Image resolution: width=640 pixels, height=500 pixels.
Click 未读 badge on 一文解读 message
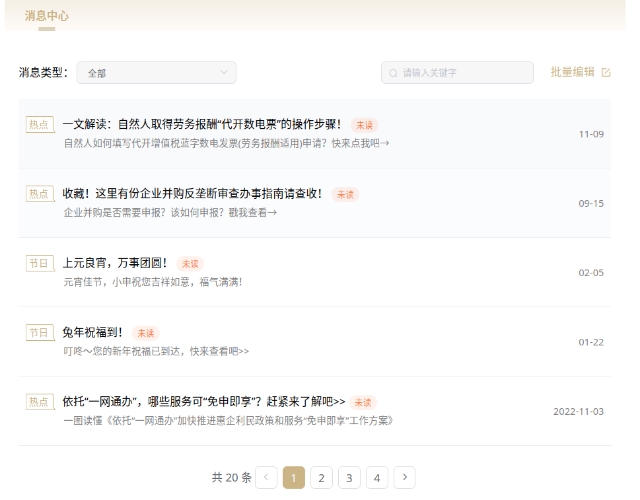click(364, 125)
